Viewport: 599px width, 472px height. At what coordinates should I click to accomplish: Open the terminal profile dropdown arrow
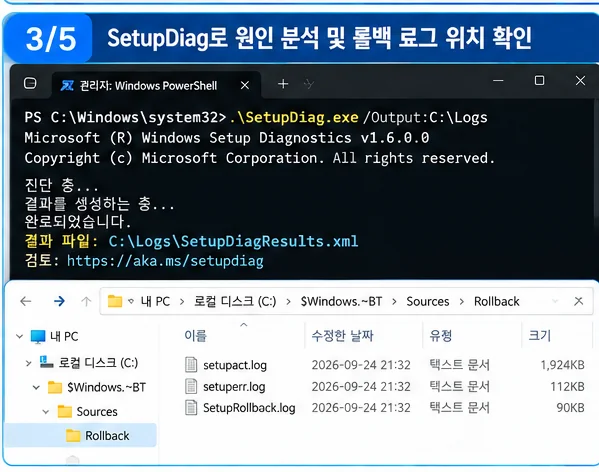point(308,84)
